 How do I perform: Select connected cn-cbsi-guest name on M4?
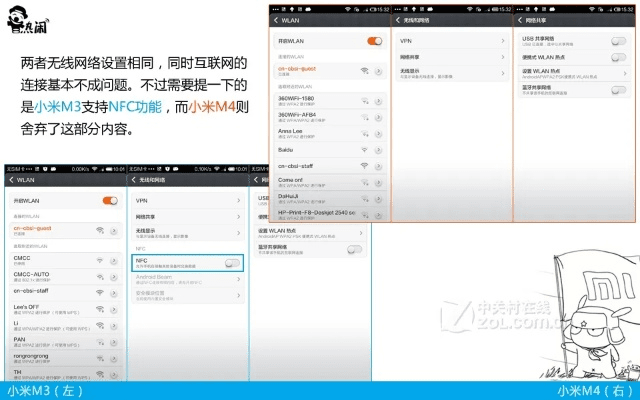tap(297, 69)
